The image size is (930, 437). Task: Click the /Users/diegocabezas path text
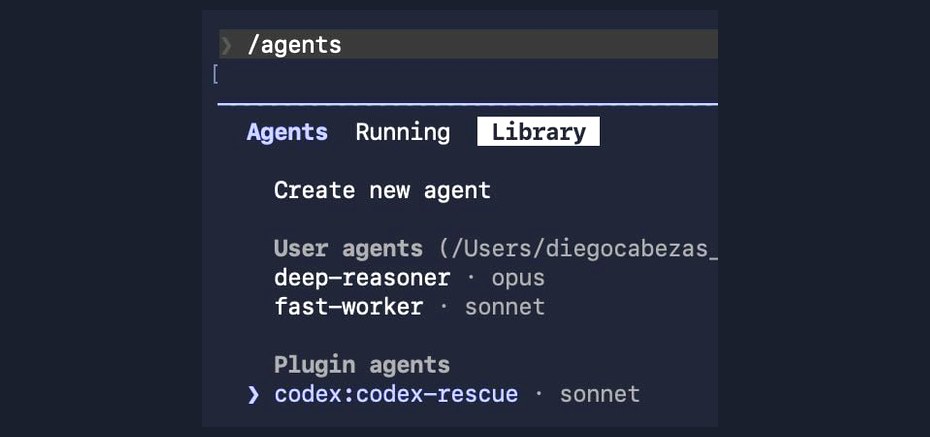(x=578, y=249)
